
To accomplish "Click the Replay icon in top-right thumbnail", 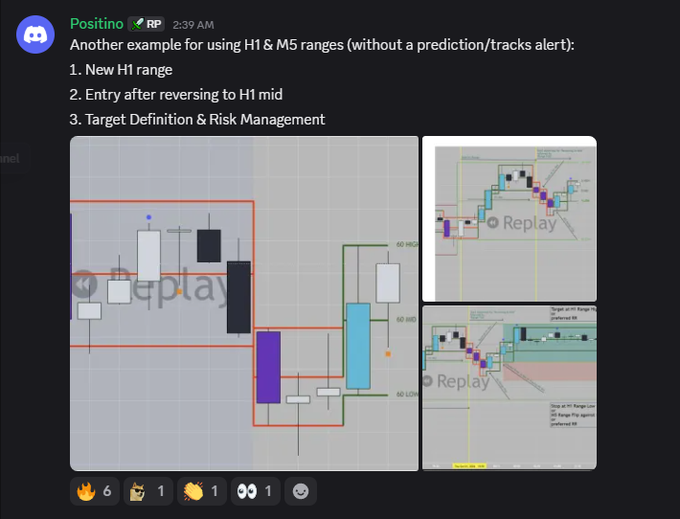I will (493, 223).
